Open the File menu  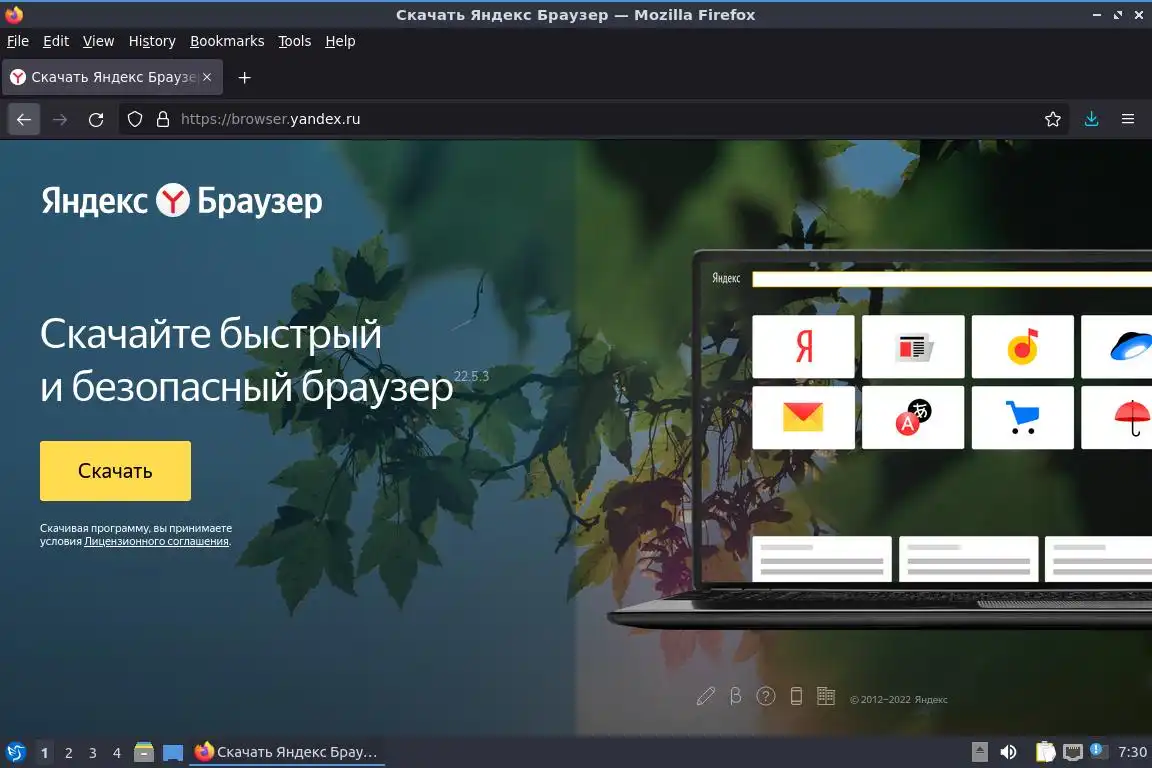click(18, 41)
